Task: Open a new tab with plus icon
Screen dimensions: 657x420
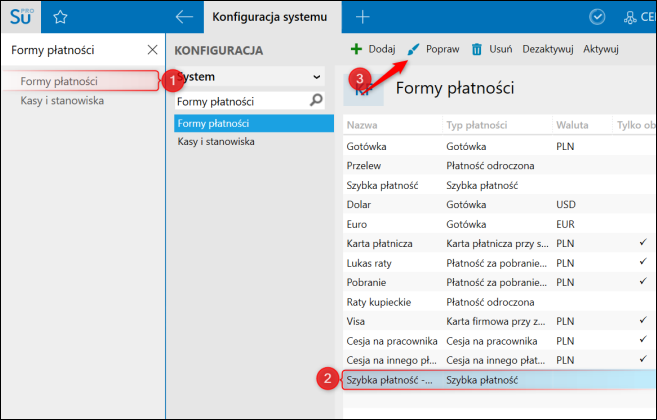Action: tap(362, 17)
